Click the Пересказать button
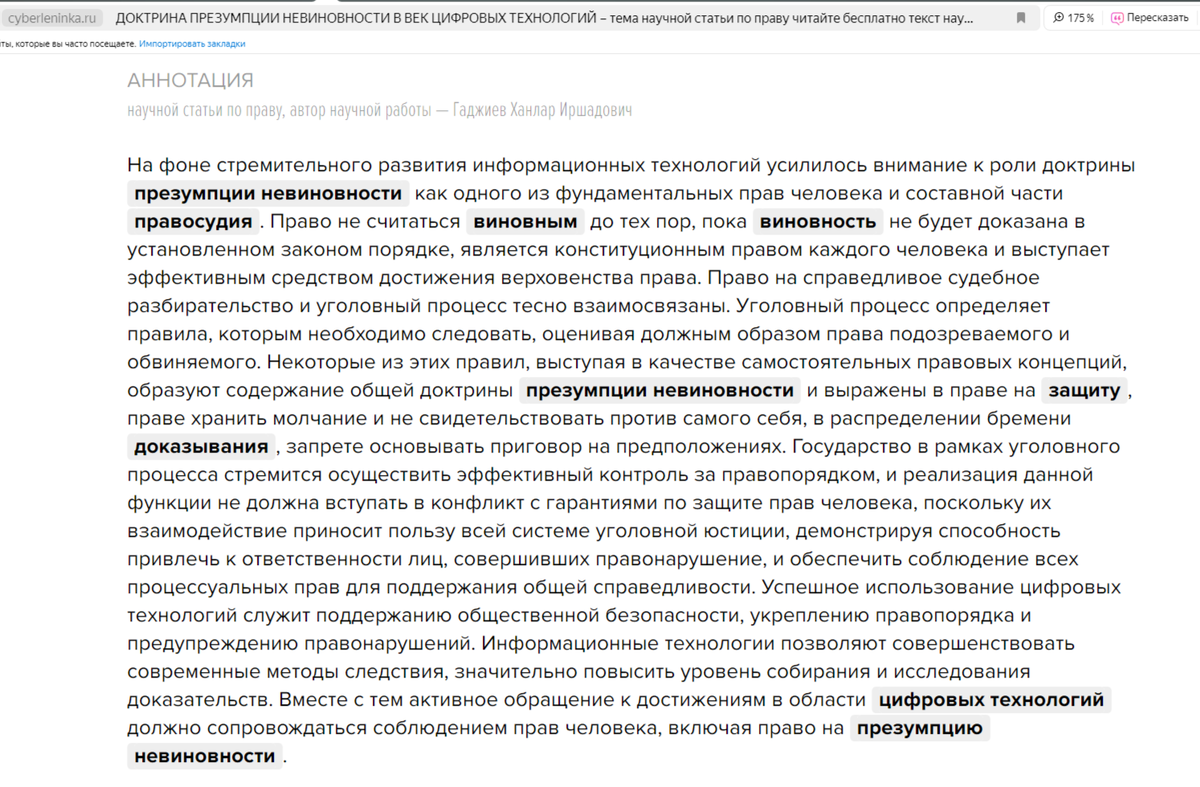The width and height of the screenshot is (1200, 787). (x=1150, y=18)
